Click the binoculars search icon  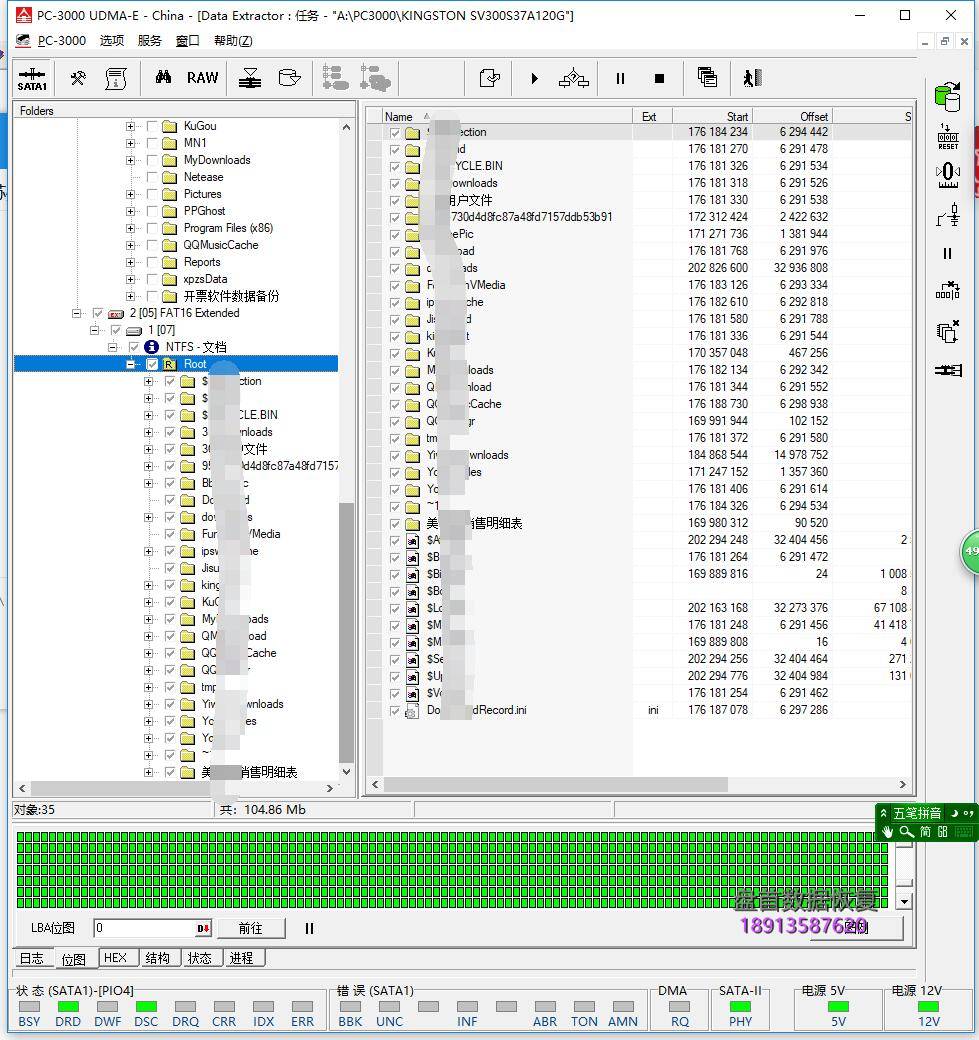point(163,78)
